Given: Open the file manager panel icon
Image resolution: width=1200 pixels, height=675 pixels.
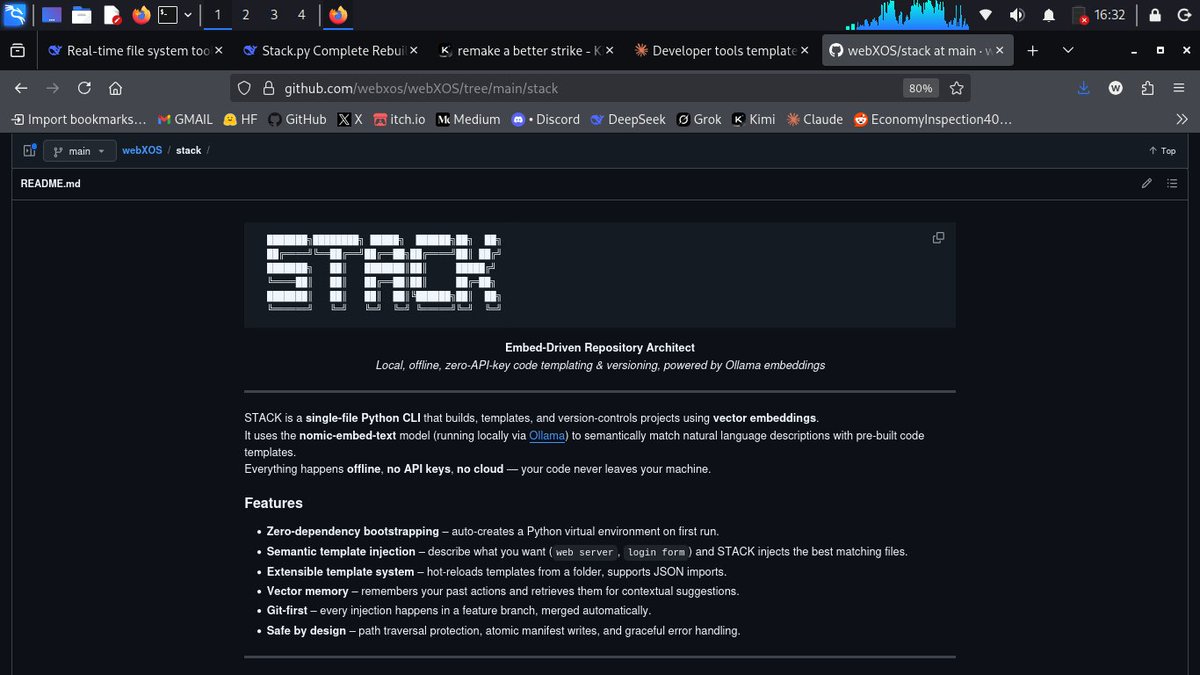Looking at the screenshot, I should (x=81, y=15).
